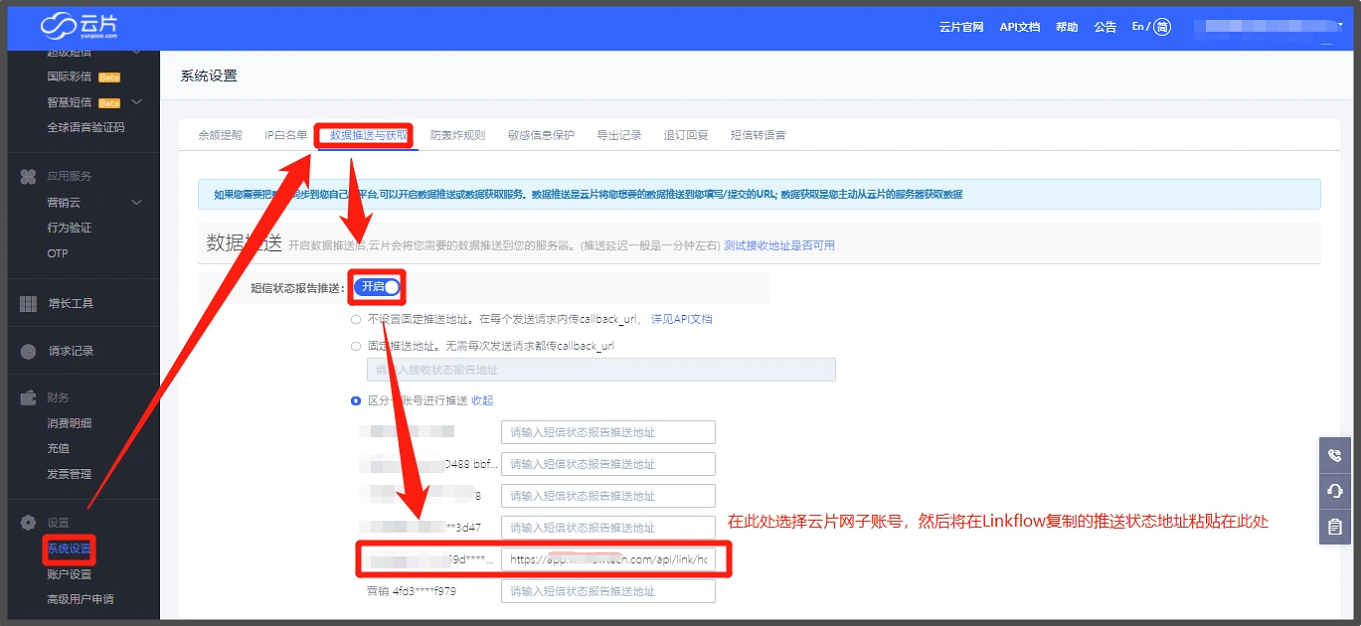Click the 请求记录 circle icon
The image size is (1361, 626).
28,351
